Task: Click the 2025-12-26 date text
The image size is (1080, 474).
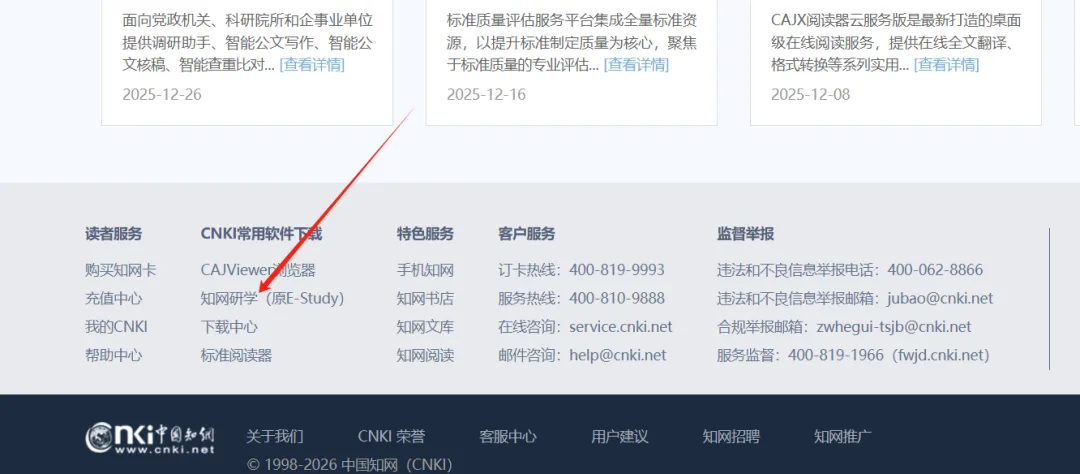Action: point(162,94)
